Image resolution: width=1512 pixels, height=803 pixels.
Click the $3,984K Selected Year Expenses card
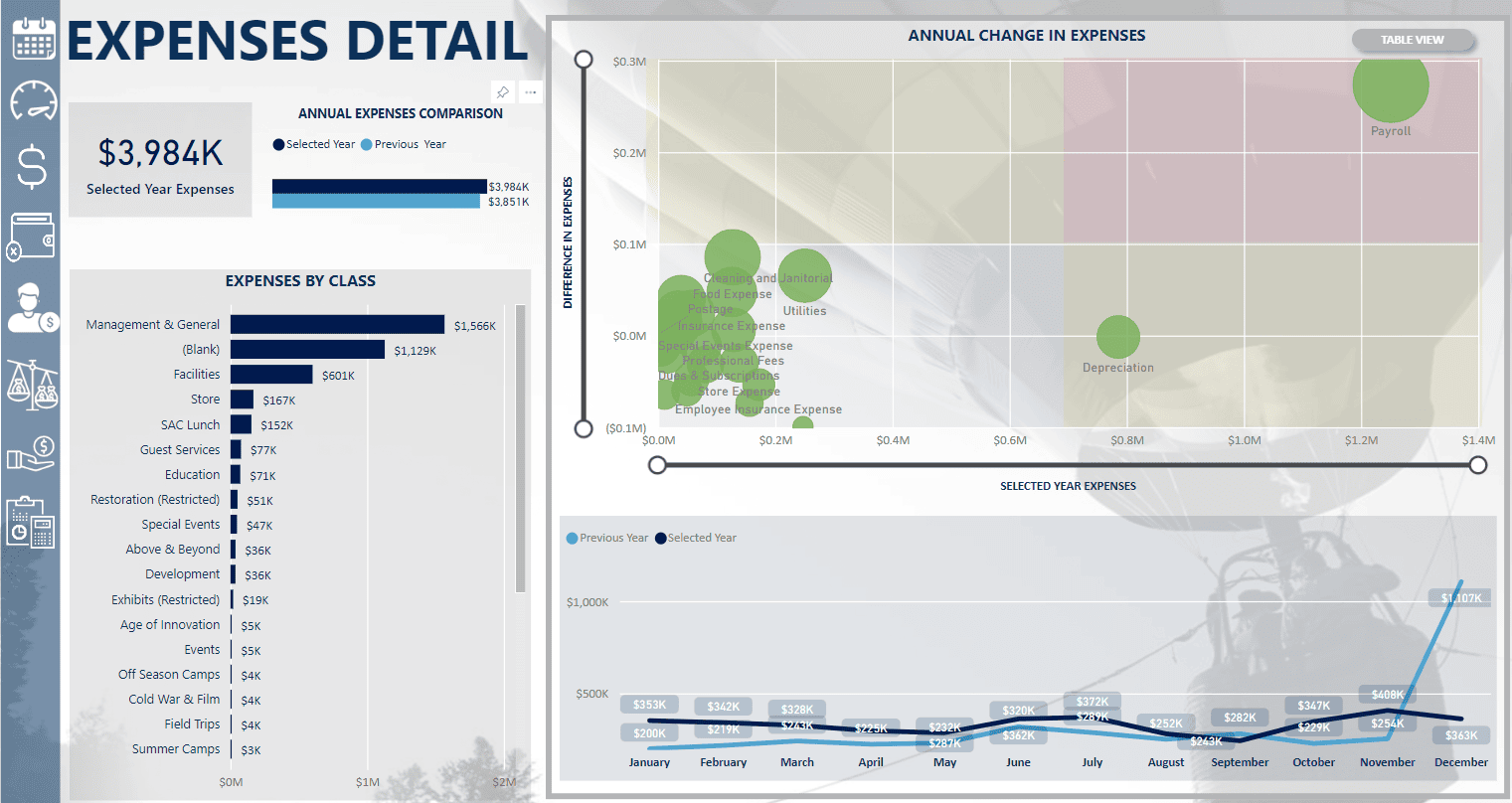click(x=160, y=160)
